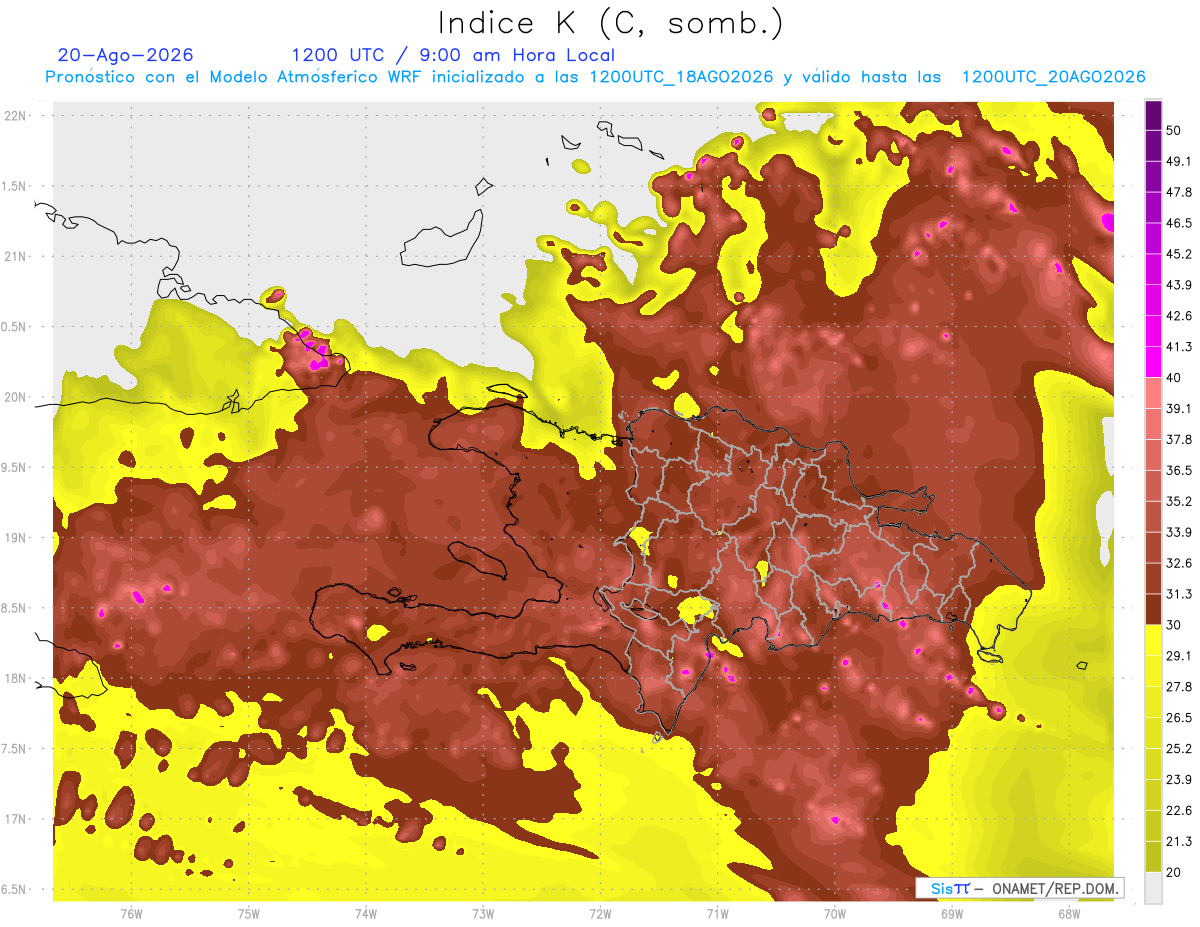1200x927 pixels.
Task: Click the colorbar value '36.5'
Action: tap(1179, 470)
